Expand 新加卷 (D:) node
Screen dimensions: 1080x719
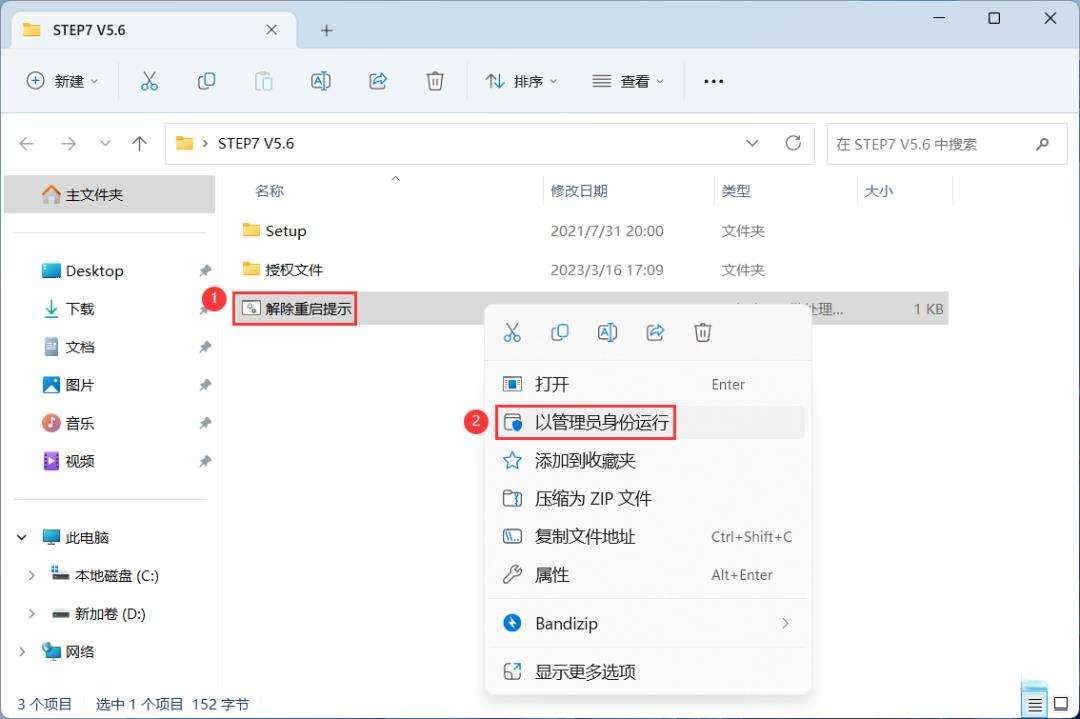coord(31,613)
